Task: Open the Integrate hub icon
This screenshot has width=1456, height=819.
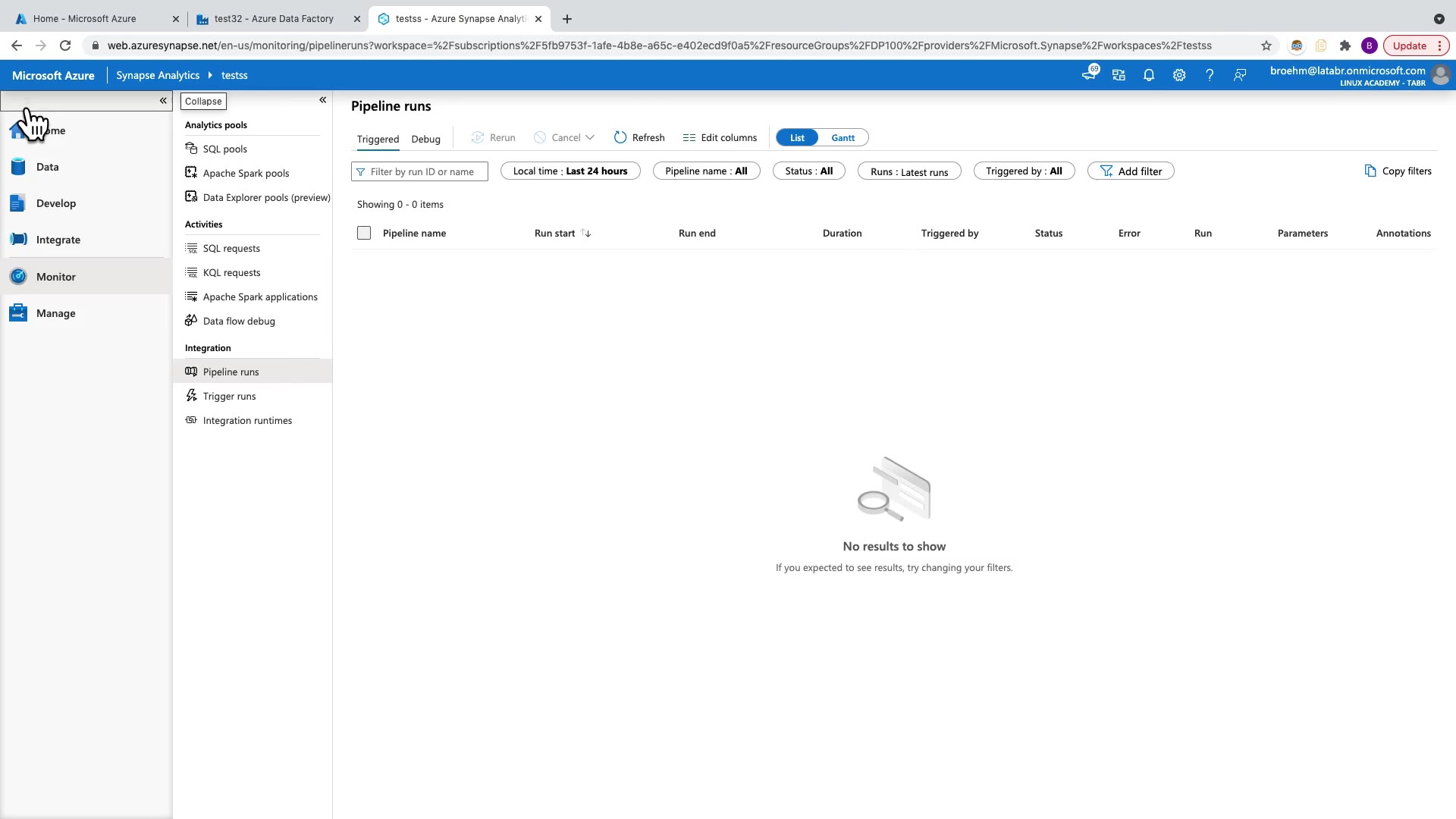Action: 19,240
